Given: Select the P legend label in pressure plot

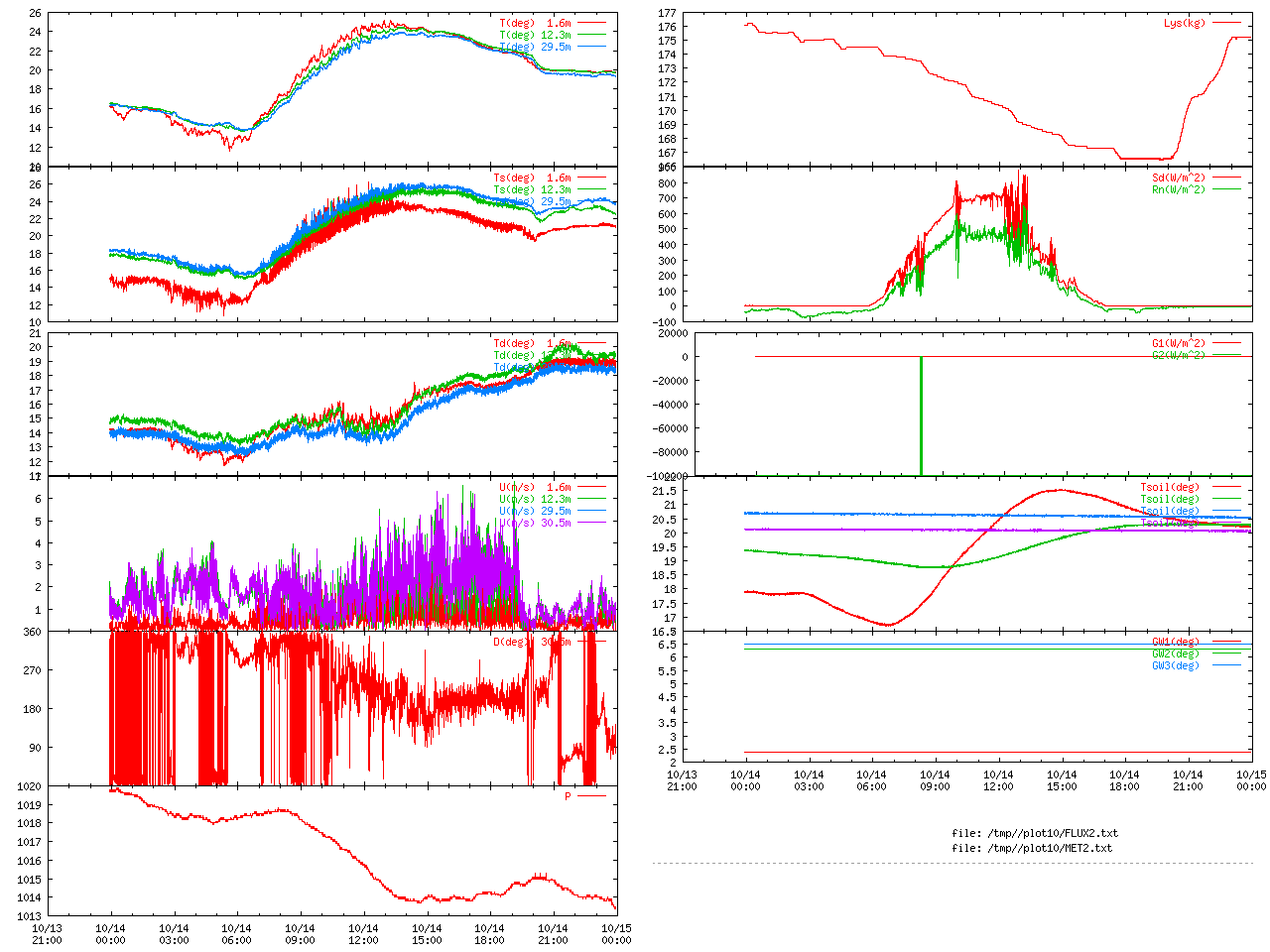Looking at the screenshot, I should pyautogui.click(x=569, y=796).
